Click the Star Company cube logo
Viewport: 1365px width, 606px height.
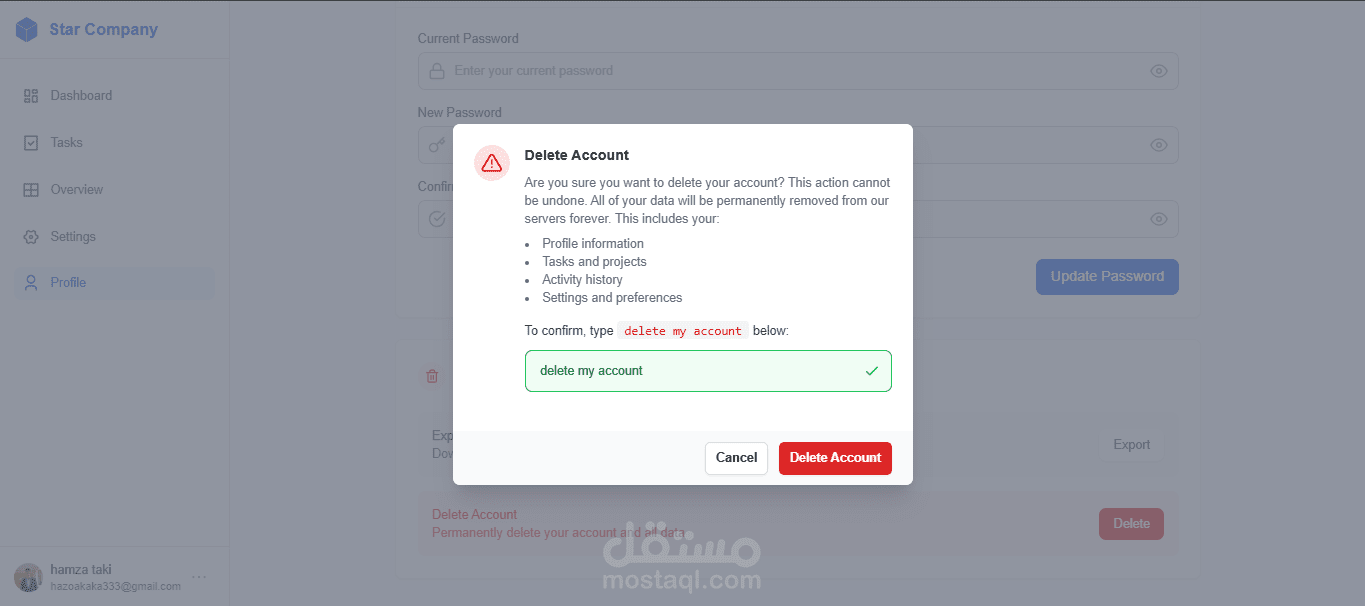[x=27, y=30]
